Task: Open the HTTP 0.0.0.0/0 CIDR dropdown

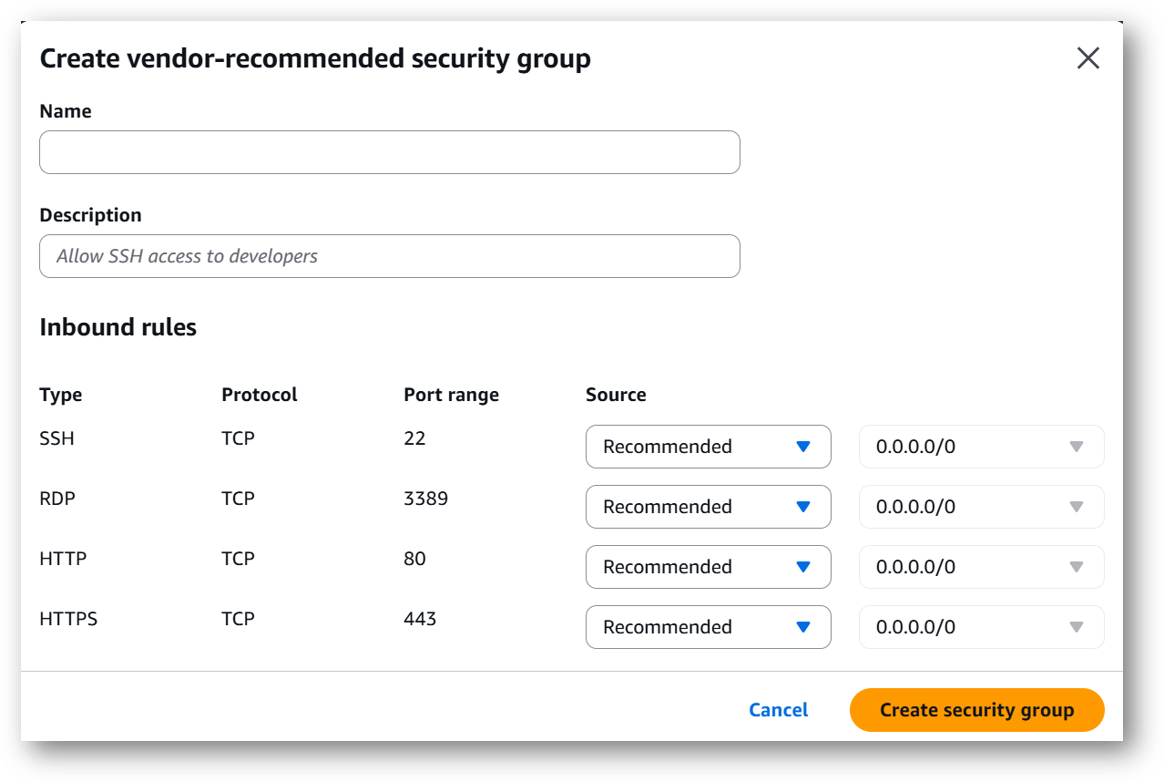Action: (x=980, y=567)
